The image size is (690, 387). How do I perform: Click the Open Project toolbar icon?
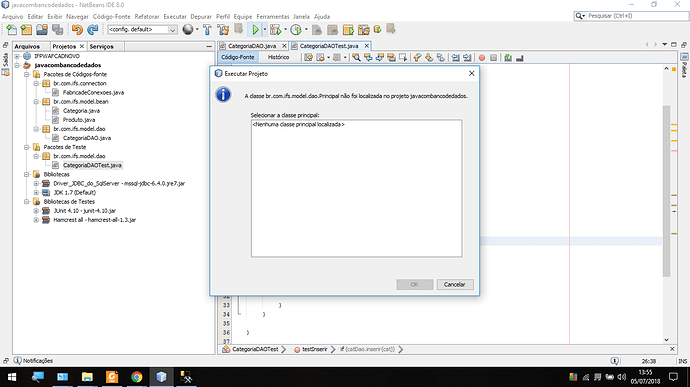[42, 29]
